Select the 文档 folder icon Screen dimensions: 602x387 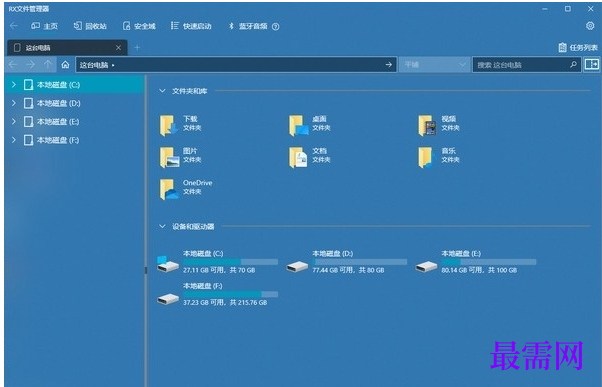tap(298, 157)
